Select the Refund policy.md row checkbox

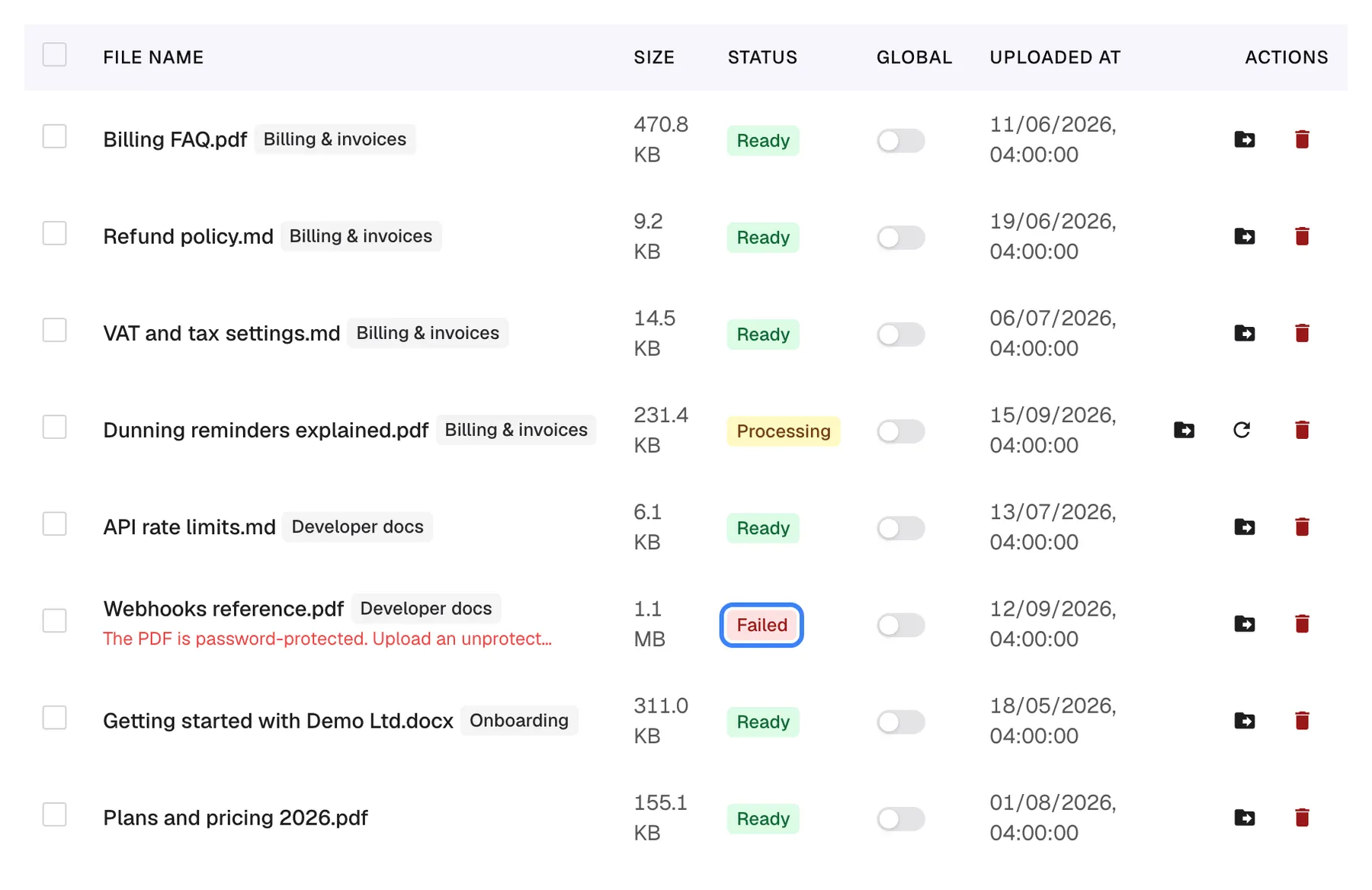54,233
